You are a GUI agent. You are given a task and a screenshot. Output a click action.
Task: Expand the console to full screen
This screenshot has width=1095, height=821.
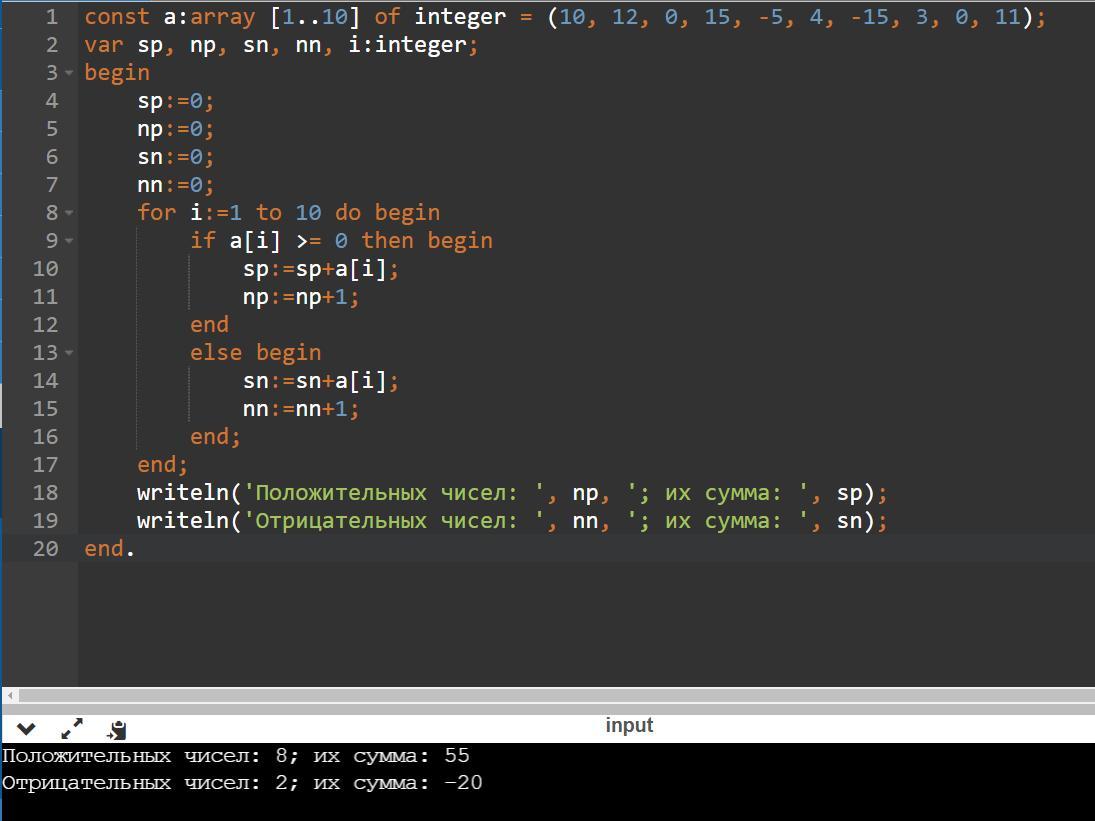[x=72, y=729]
